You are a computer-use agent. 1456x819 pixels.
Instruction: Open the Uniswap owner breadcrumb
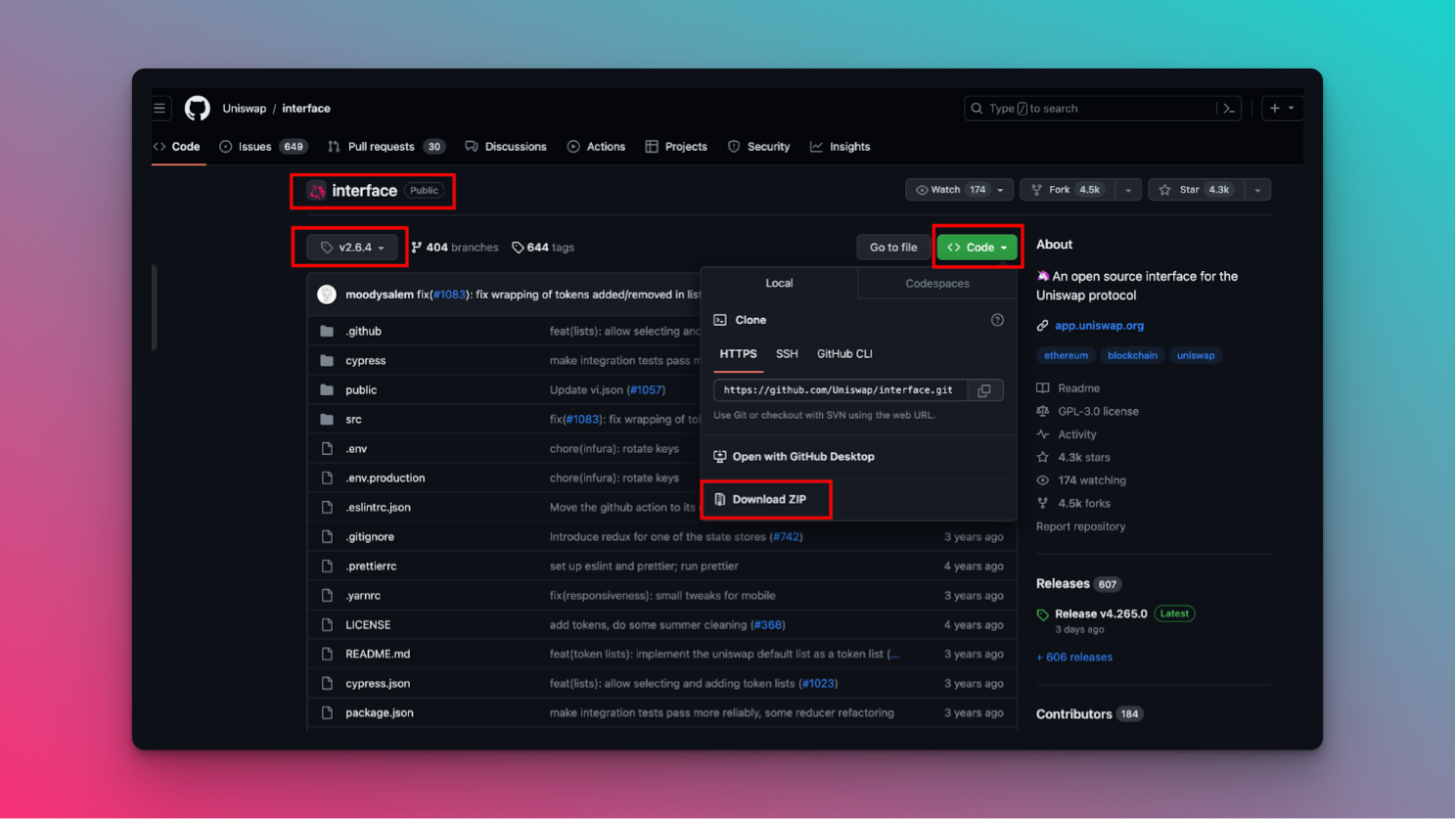(244, 109)
